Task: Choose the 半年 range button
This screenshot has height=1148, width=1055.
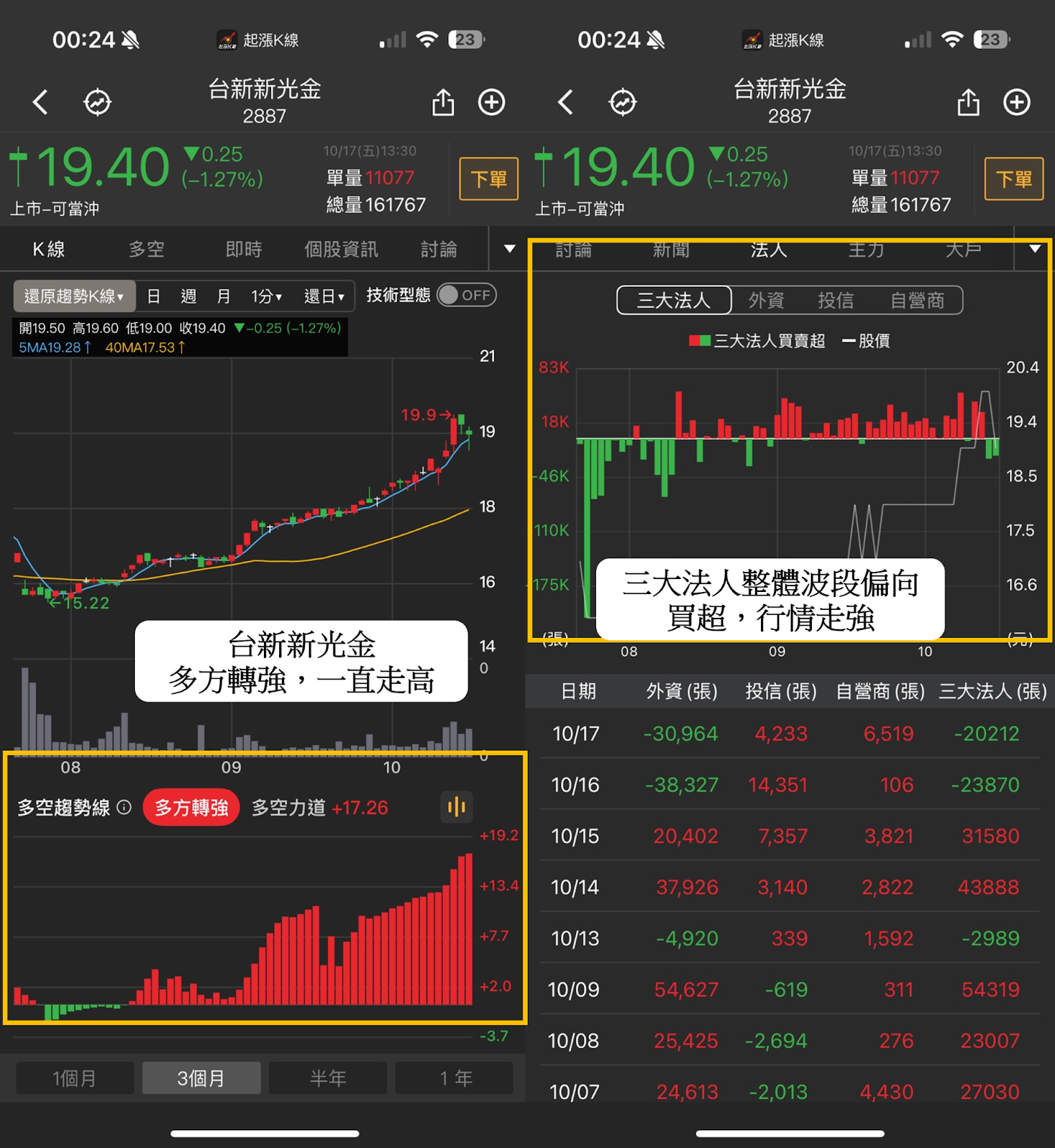Action: click(x=328, y=1078)
